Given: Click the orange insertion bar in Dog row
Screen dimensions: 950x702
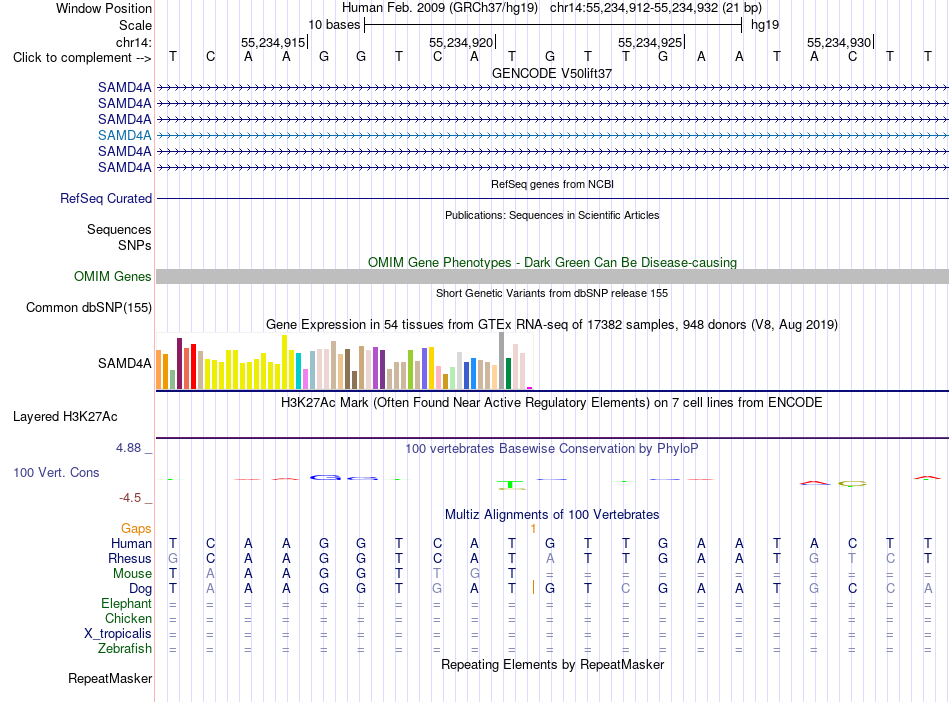Looking at the screenshot, I should click(533, 587).
